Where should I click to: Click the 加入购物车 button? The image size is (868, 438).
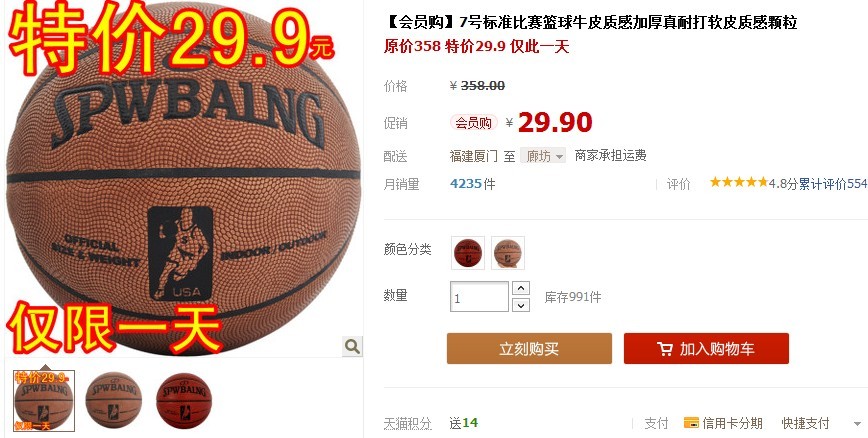tap(706, 348)
